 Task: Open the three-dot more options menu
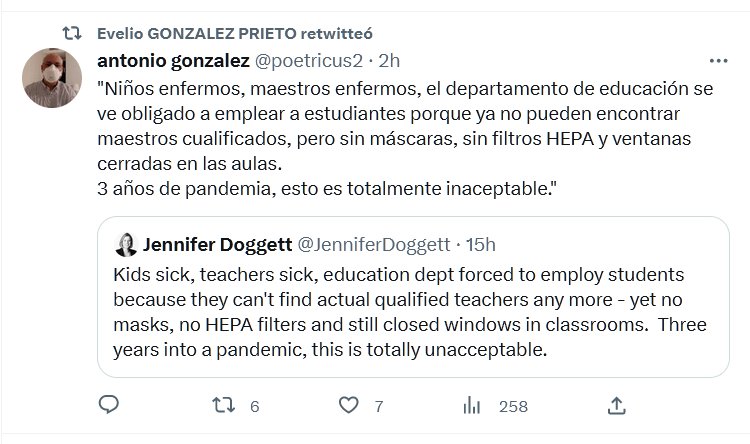point(718,60)
